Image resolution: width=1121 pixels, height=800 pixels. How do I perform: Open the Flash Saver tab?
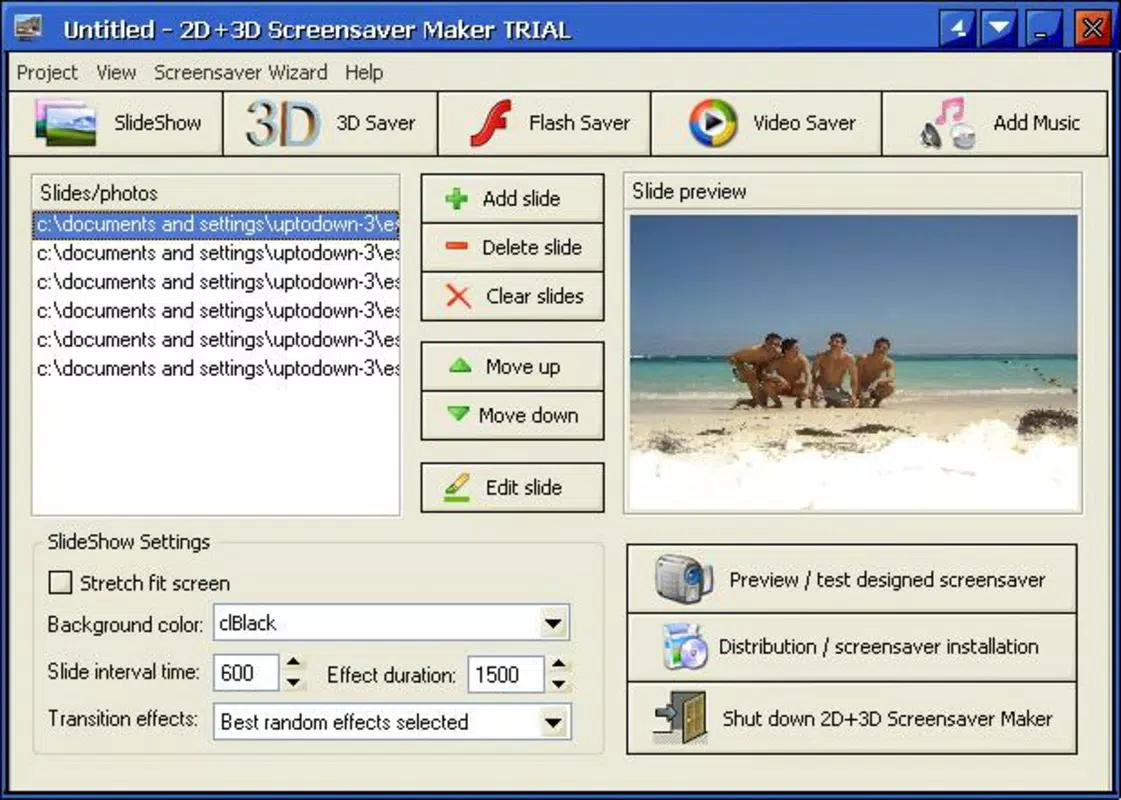tap(544, 123)
